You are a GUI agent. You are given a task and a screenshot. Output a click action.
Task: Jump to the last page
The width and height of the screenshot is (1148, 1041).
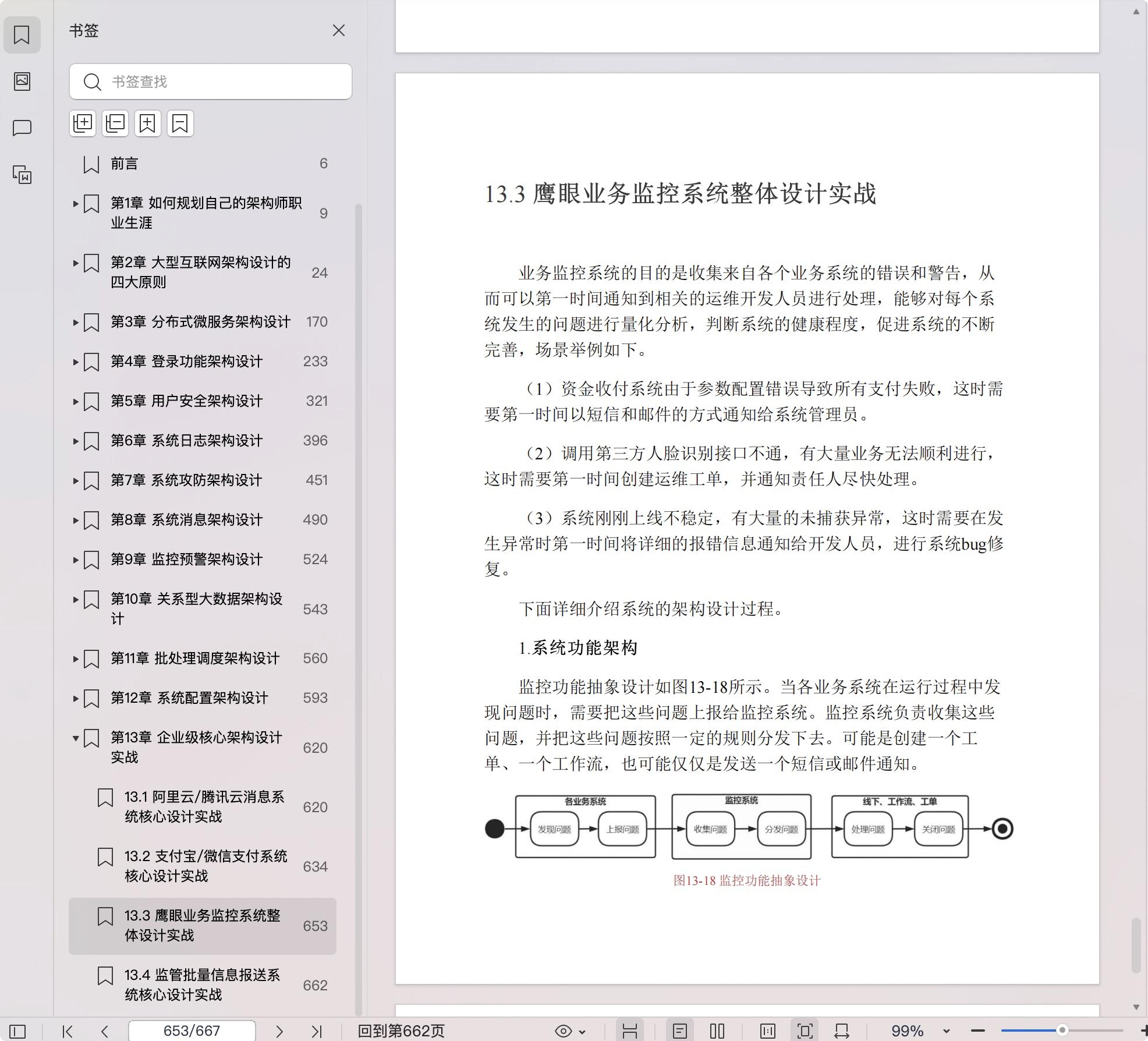pos(317,1031)
